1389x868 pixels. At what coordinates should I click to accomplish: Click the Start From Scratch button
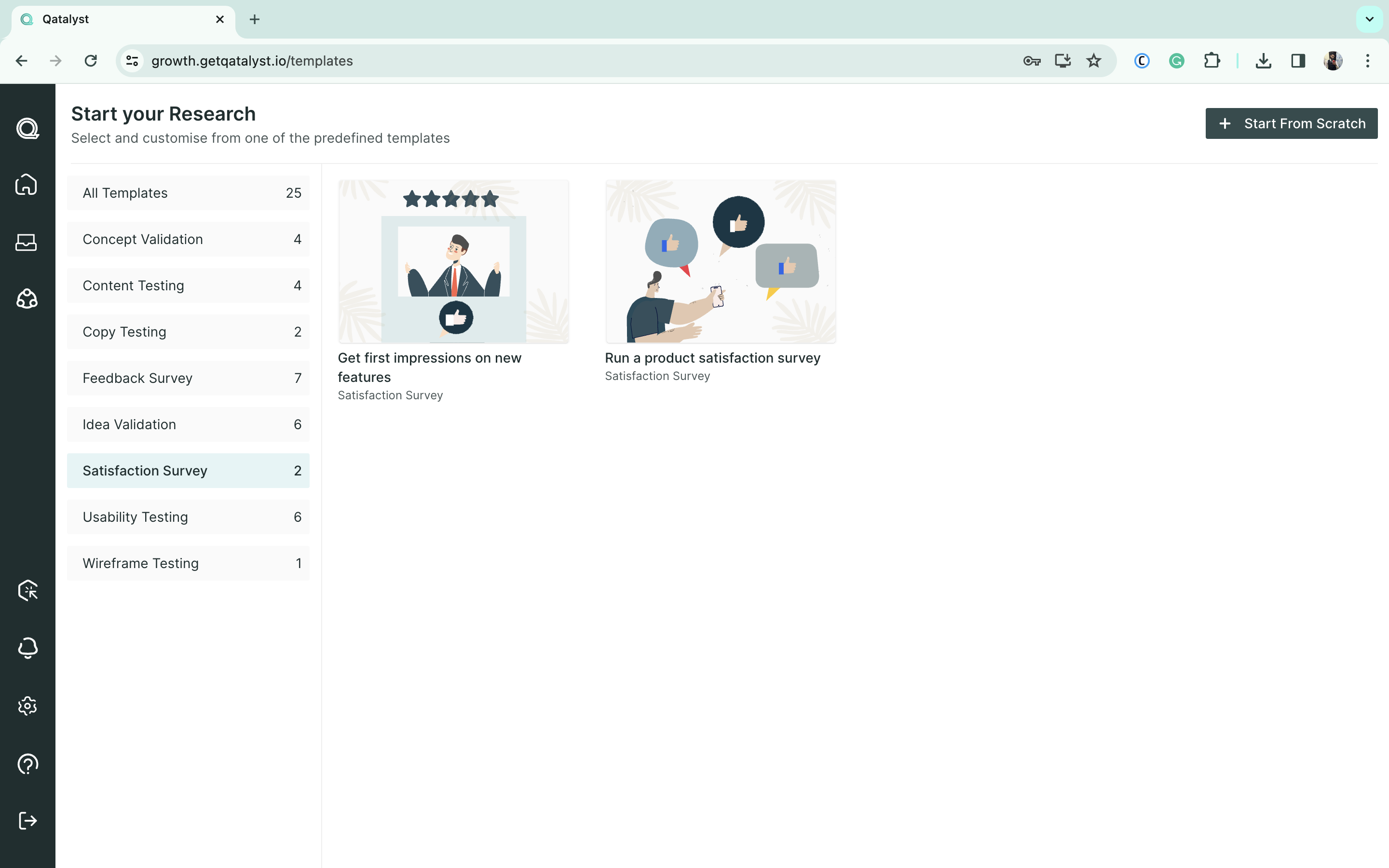1291,123
